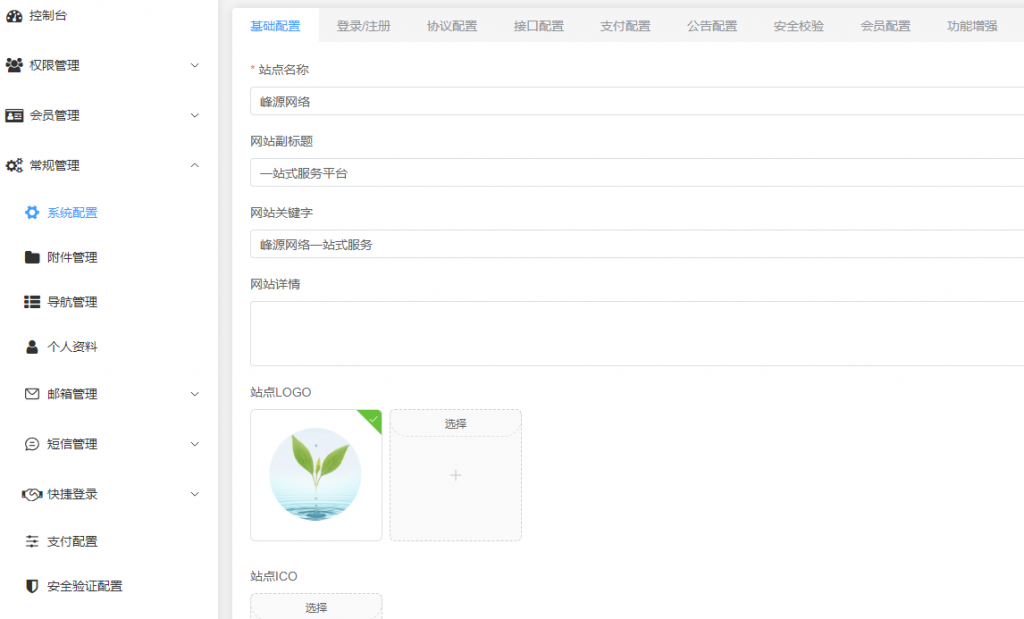
Task: Click the shield icon for 安全验证配置
Action: [32, 586]
